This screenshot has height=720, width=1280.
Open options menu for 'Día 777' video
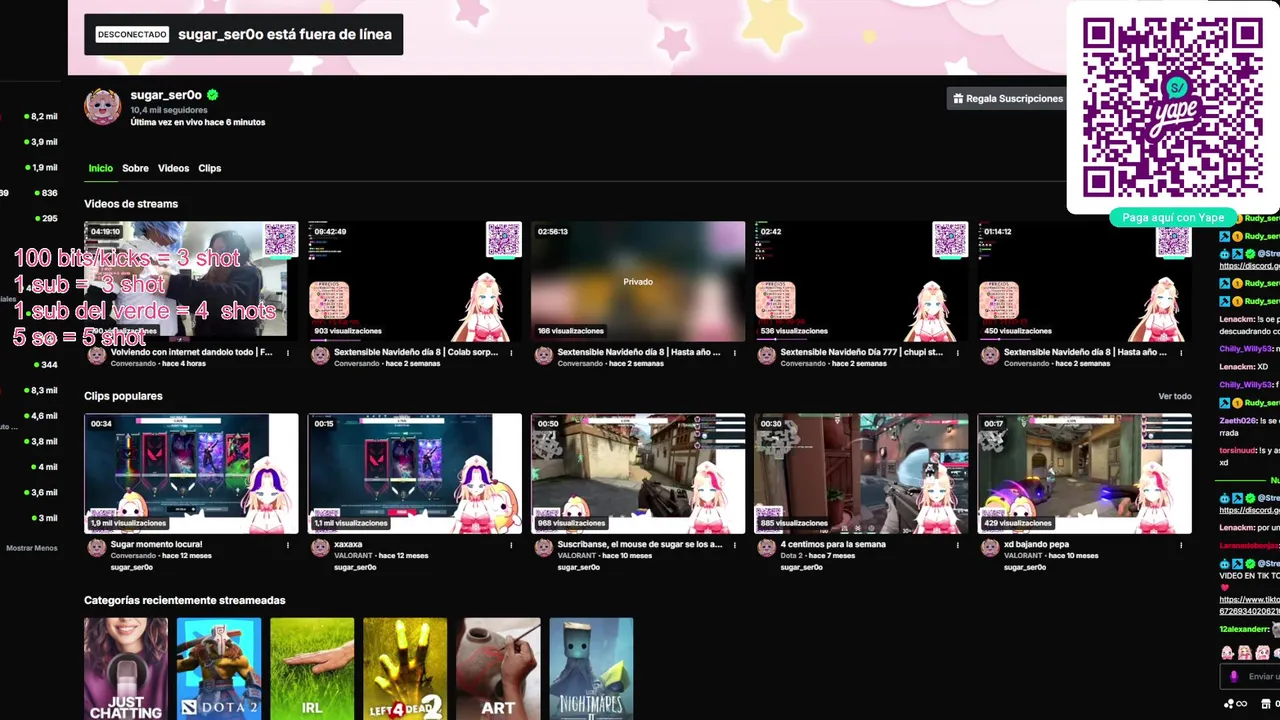[x=957, y=352]
